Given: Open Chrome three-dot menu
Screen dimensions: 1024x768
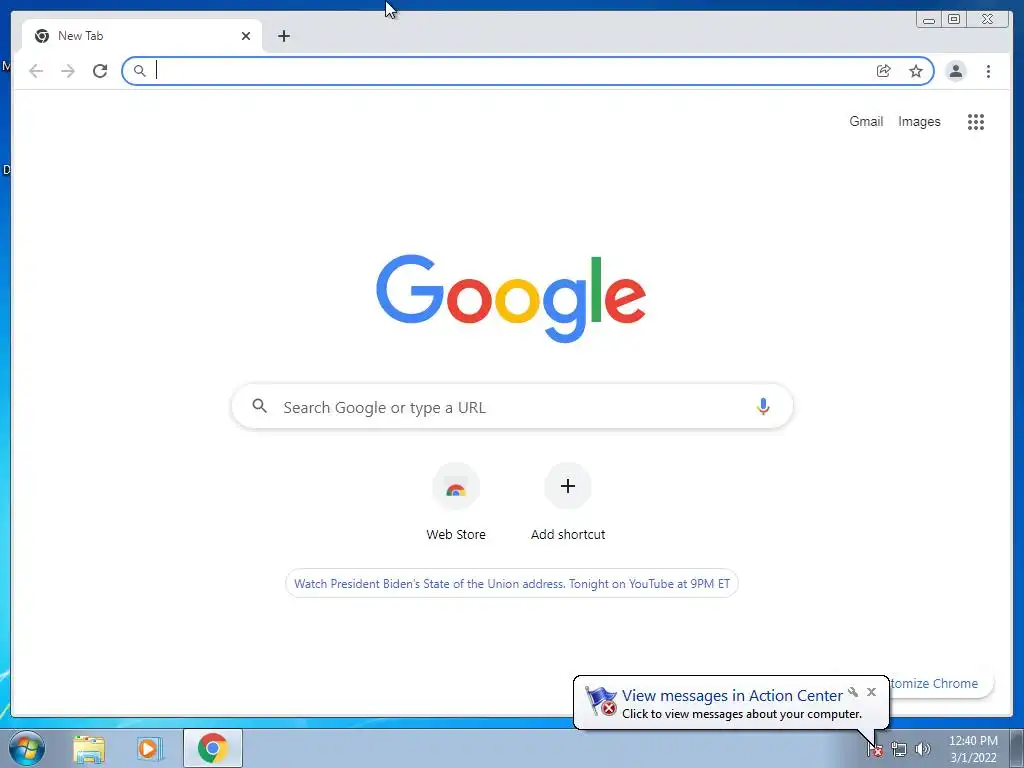Looking at the screenshot, I should point(988,71).
